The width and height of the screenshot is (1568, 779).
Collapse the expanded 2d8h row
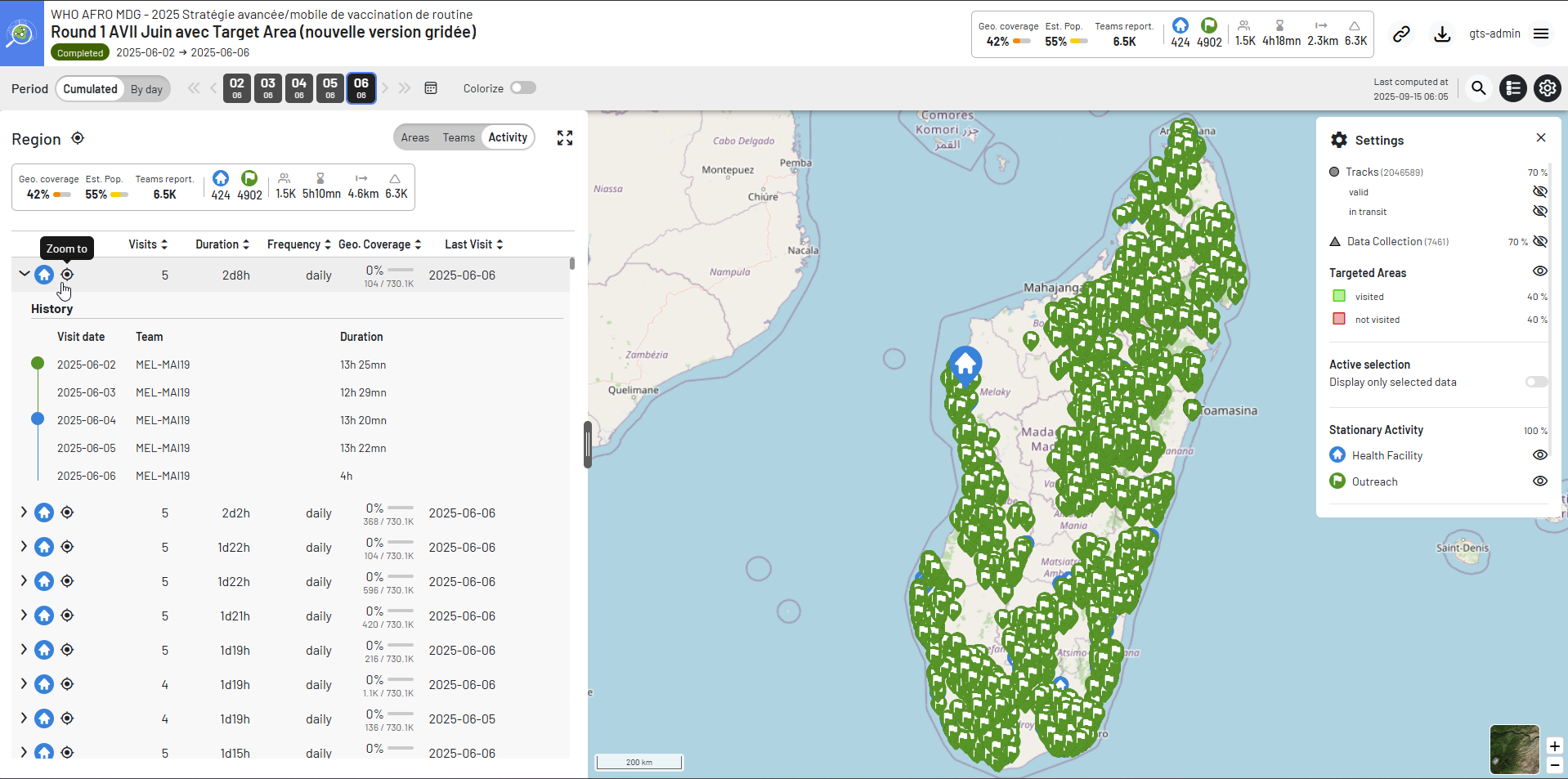pyautogui.click(x=24, y=275)
